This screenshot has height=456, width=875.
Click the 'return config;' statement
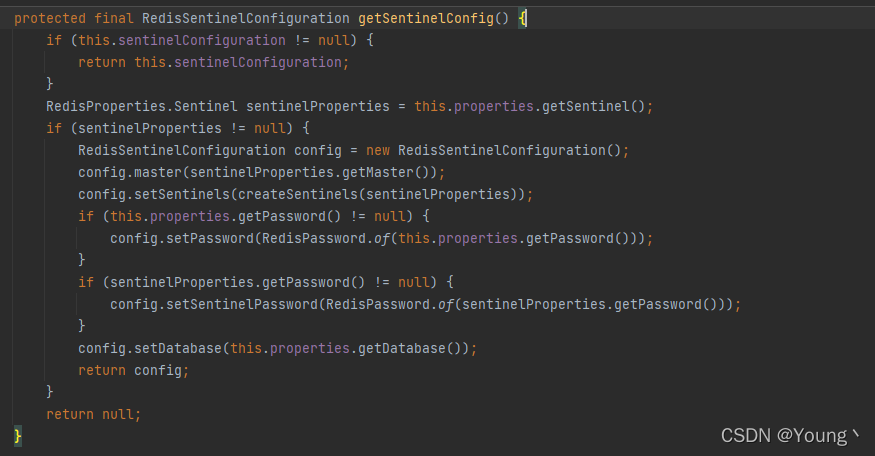coord(134,370)
